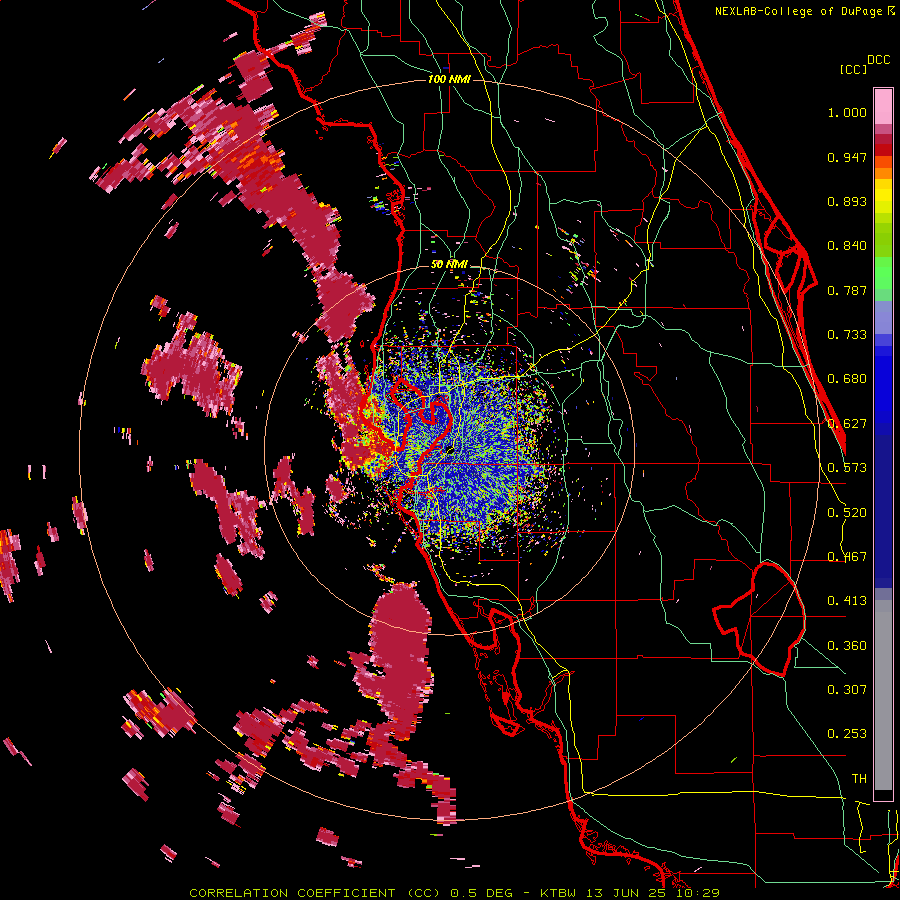
Task: Click the TH threshold label
Action: tap(859, 779)
